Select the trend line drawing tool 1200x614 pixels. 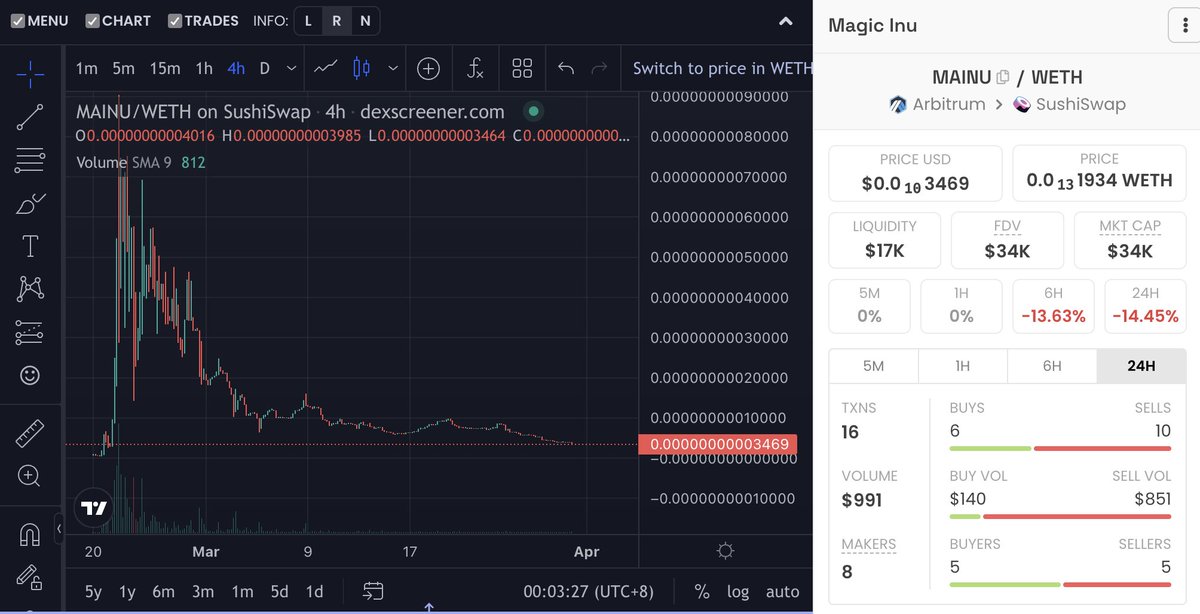click(x=30, y=117)
